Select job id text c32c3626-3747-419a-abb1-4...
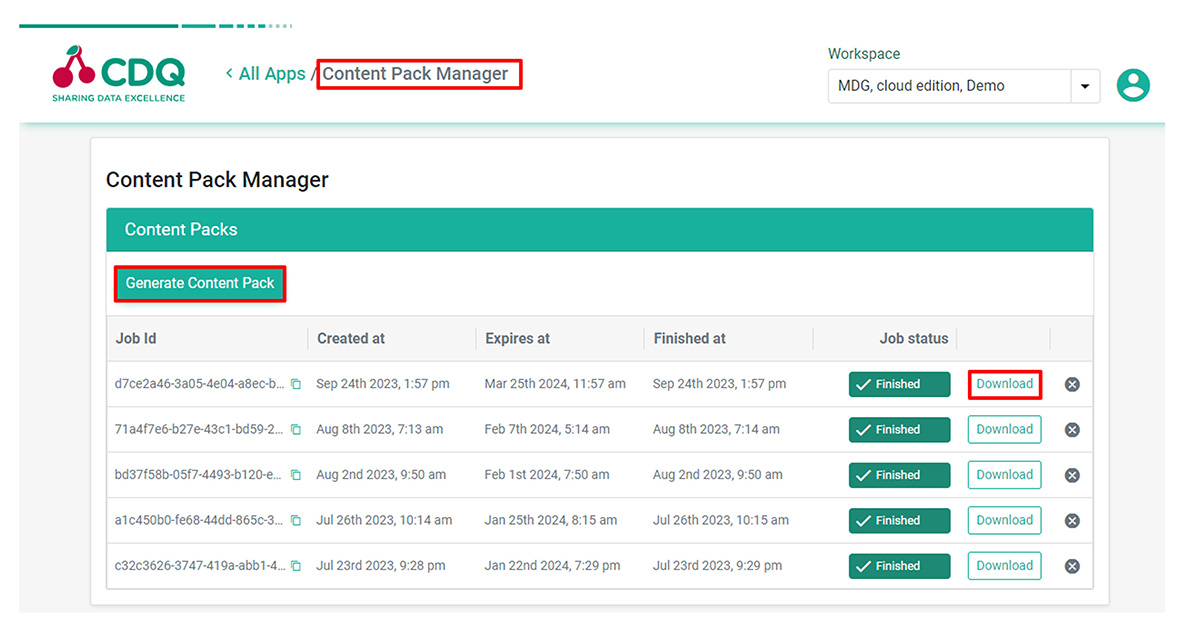This screenshot has height=637, width=1200. (x=200, y=566)
